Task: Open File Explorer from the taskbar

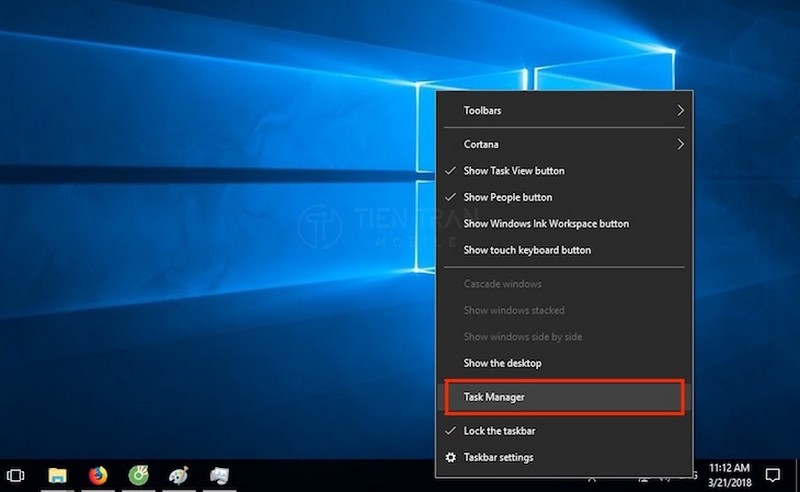Action: [x=58, y=473]
